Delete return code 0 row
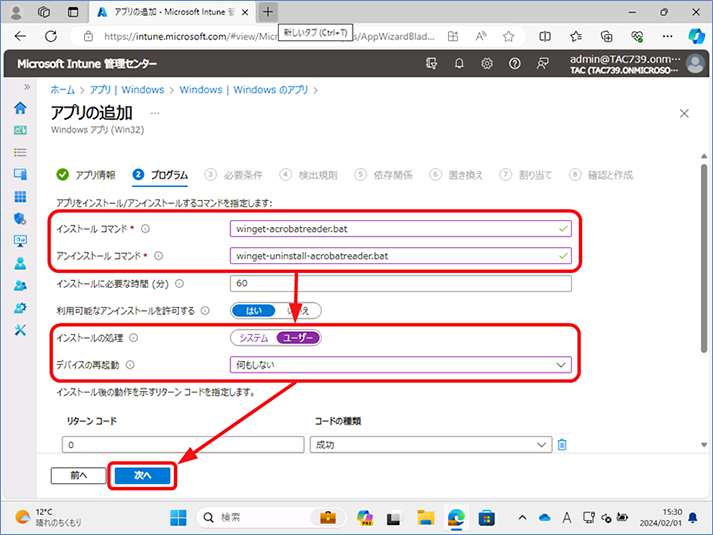 [x=562, y=444]
